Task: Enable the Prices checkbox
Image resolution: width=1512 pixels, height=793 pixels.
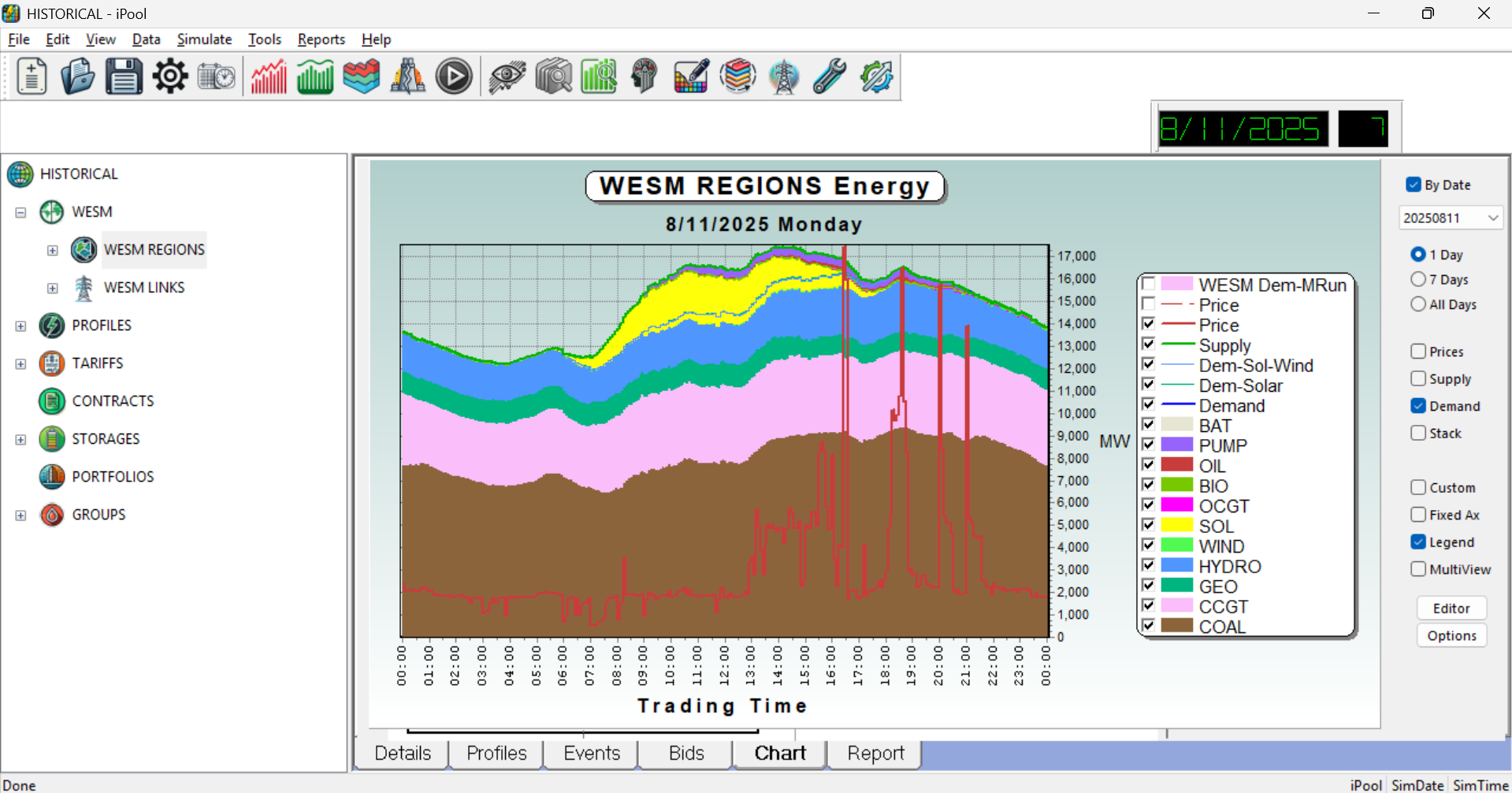Action: pos(1418,352)
